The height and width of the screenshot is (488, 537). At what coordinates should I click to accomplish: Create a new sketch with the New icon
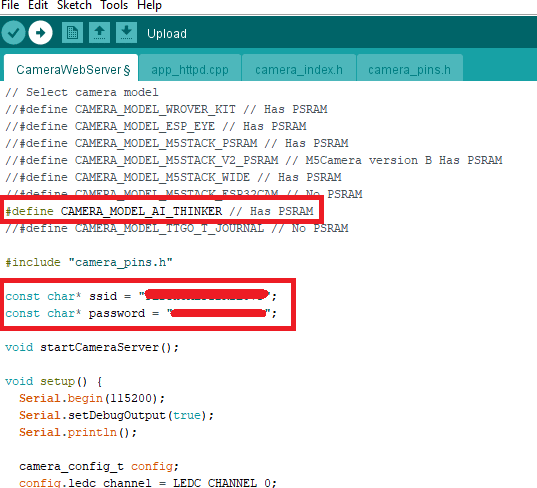(x=72, y=33)
